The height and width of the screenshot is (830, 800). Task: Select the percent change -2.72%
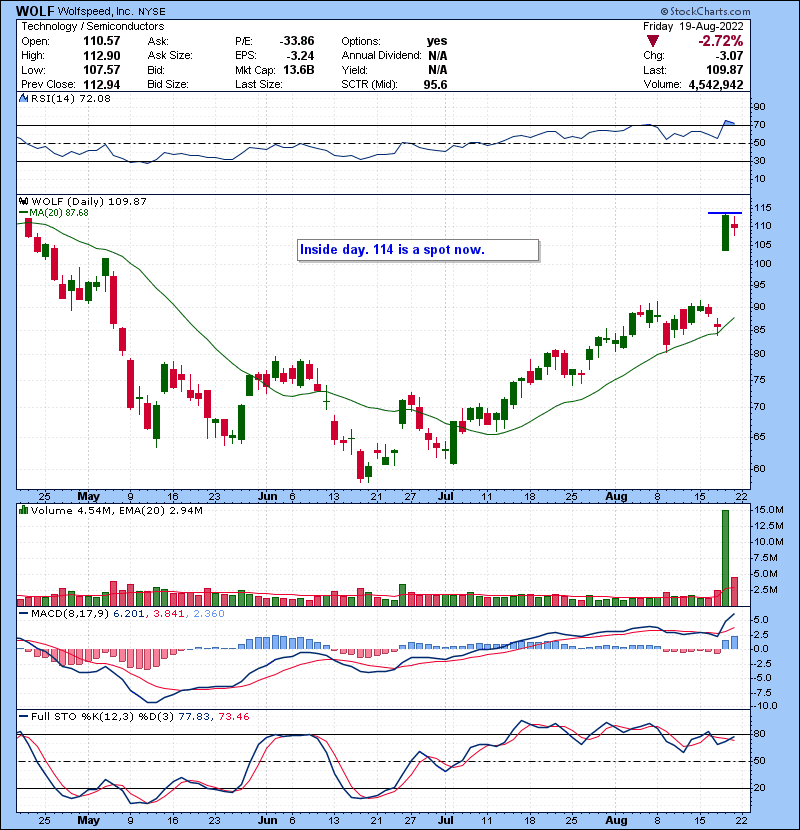pyautogui.click(x=721, y=41)
